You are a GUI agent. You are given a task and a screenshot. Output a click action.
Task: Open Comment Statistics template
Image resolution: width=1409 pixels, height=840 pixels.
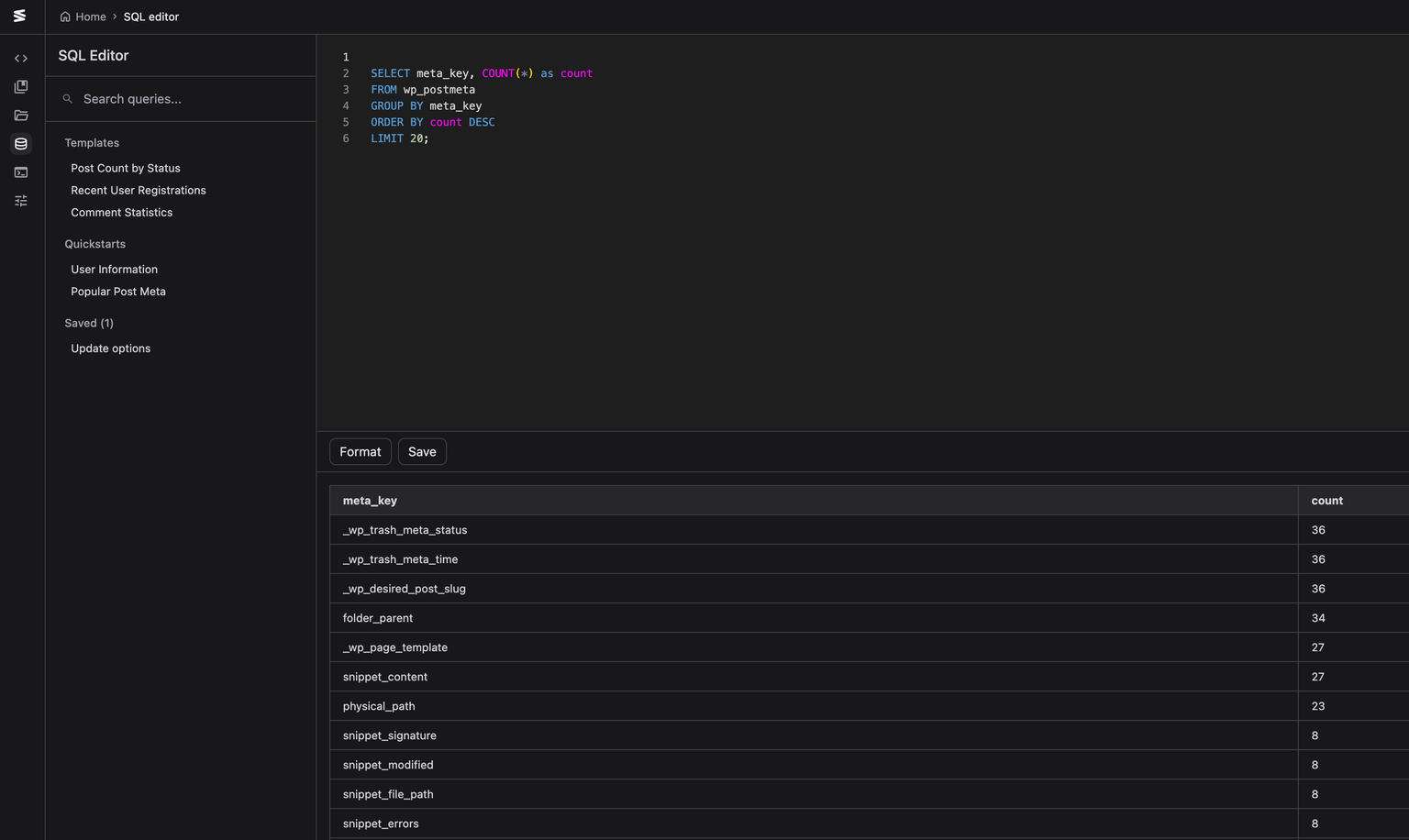(x=122, y=212)
